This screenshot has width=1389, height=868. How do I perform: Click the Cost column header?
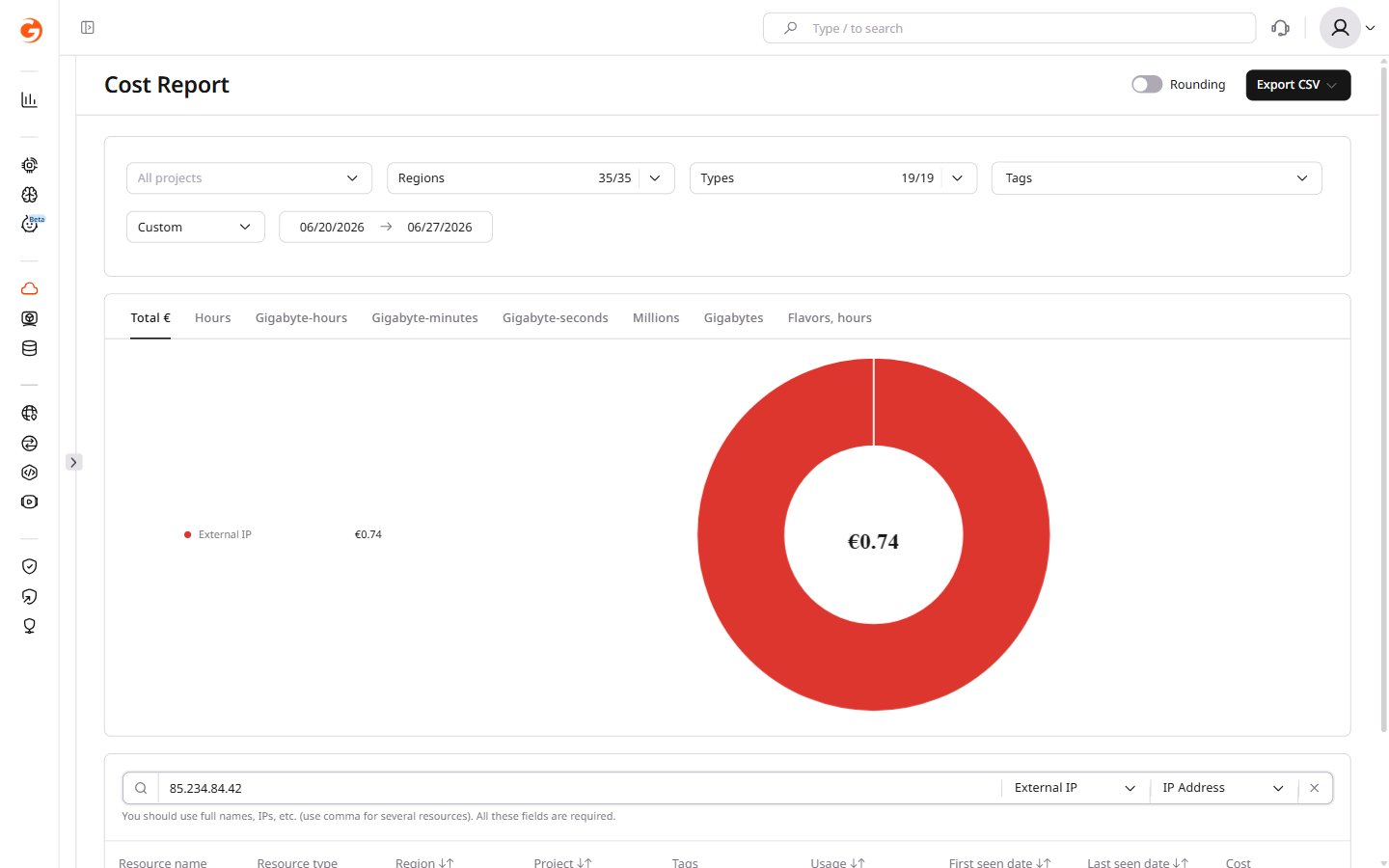(1239, 862)
